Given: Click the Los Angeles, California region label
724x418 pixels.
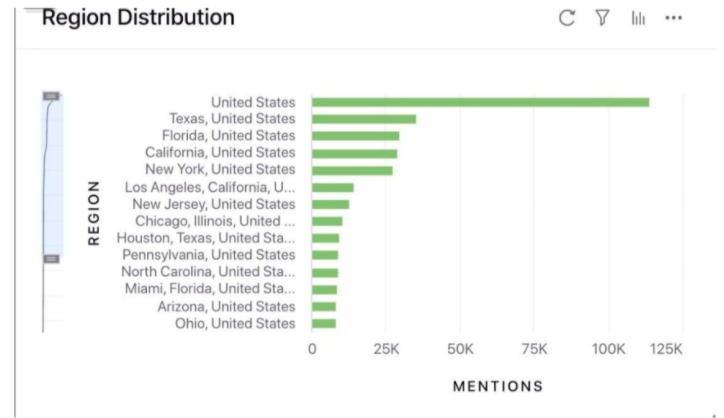Looking at the screenshot, I should point(210,187).
